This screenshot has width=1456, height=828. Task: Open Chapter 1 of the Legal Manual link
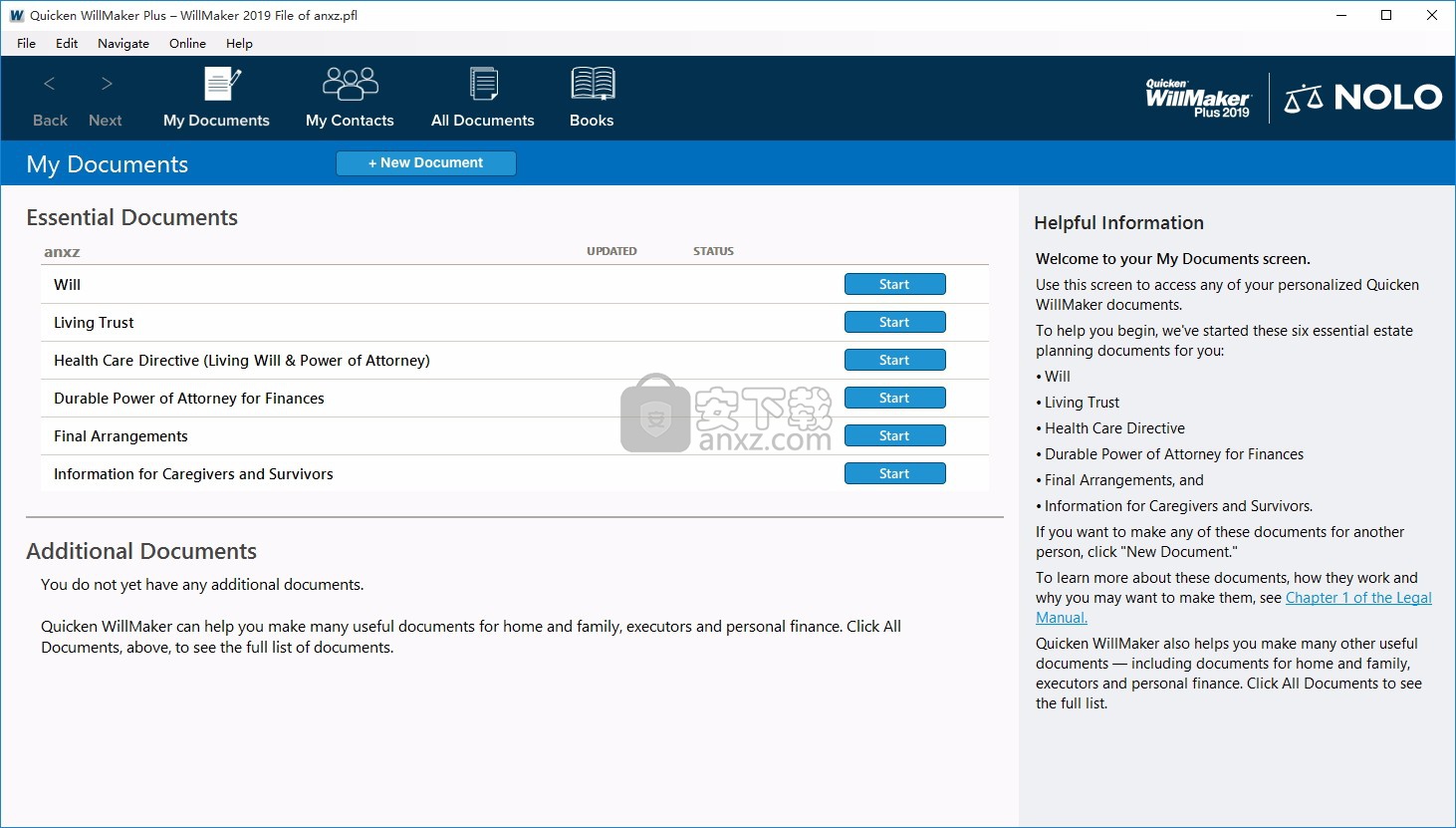pyautogui.click(x=1358, y=598)
